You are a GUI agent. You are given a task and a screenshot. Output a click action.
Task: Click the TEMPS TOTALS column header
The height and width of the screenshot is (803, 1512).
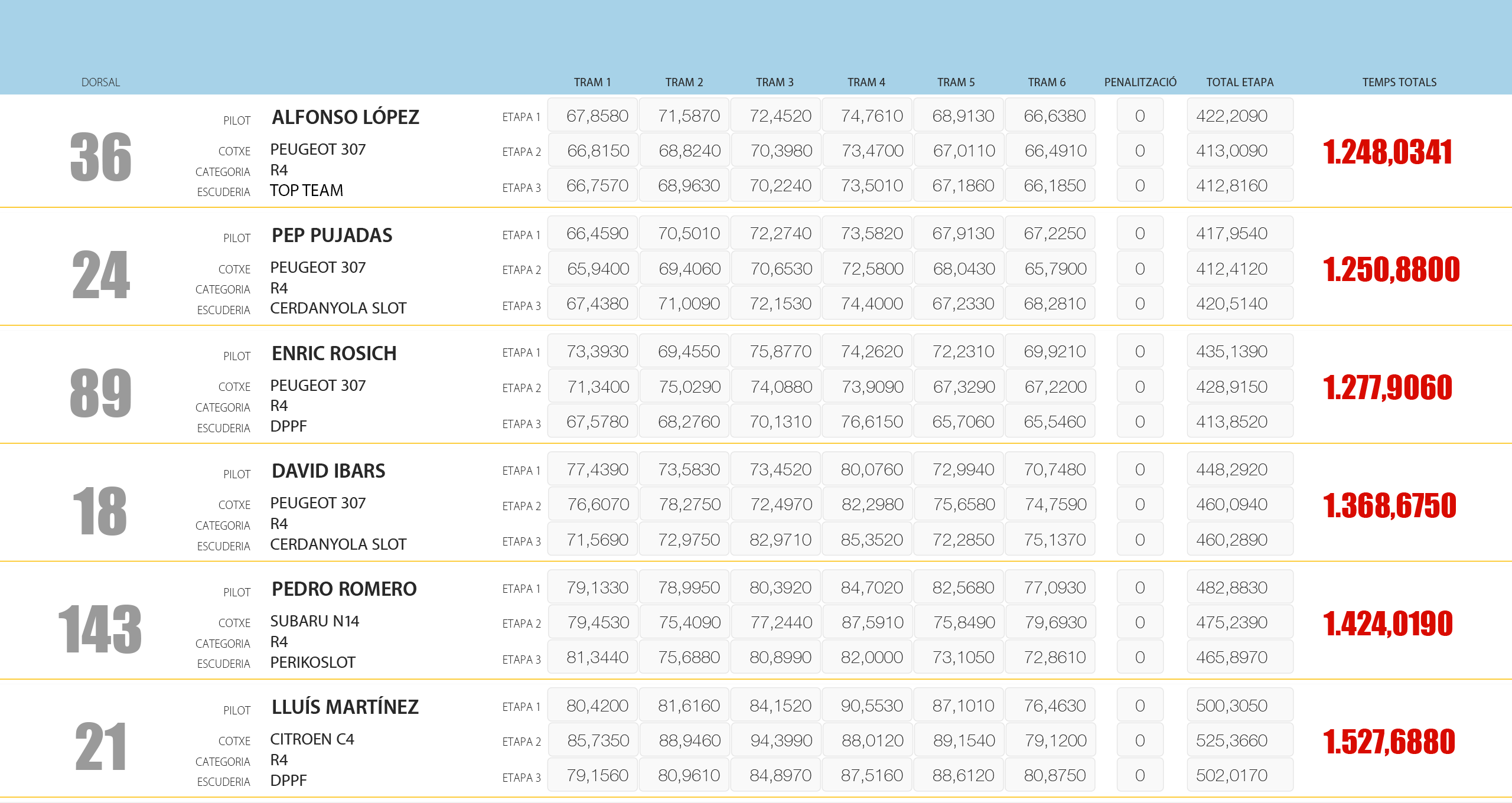click(x=1399, y=82)
